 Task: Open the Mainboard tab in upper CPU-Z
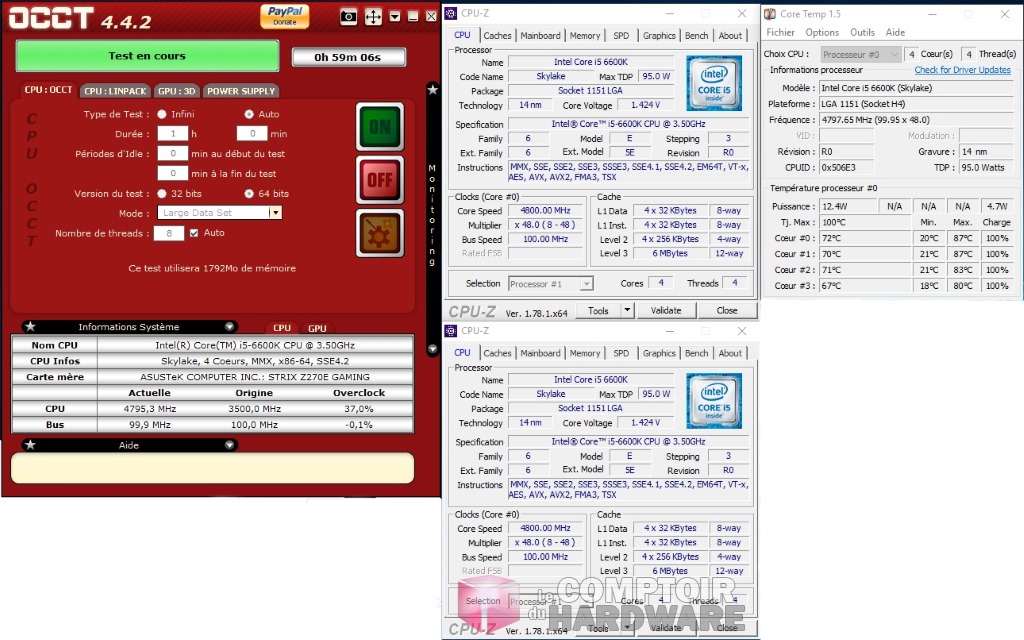[x=540, y=35]
